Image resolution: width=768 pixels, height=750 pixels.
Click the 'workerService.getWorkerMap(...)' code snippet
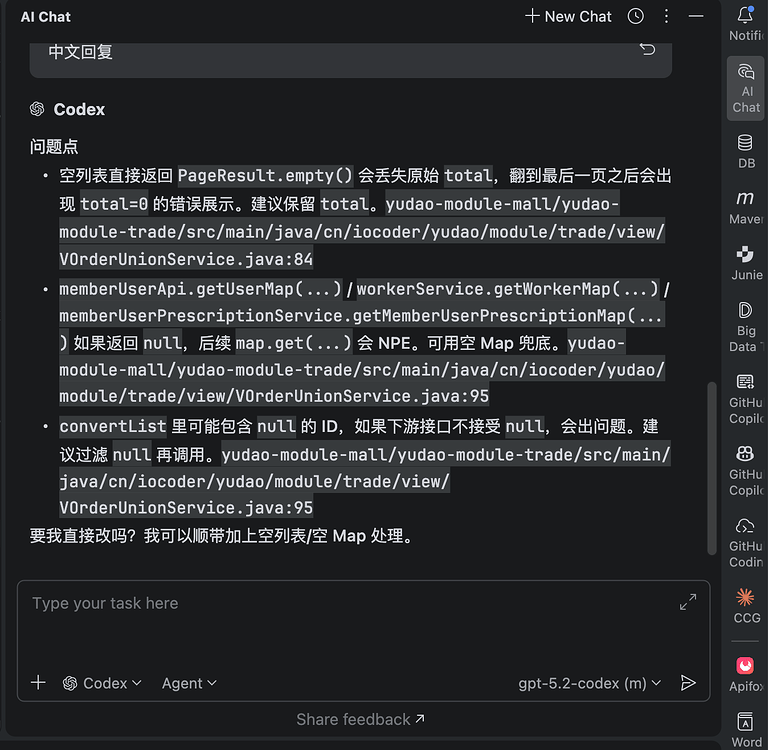(x=508, y=289)
